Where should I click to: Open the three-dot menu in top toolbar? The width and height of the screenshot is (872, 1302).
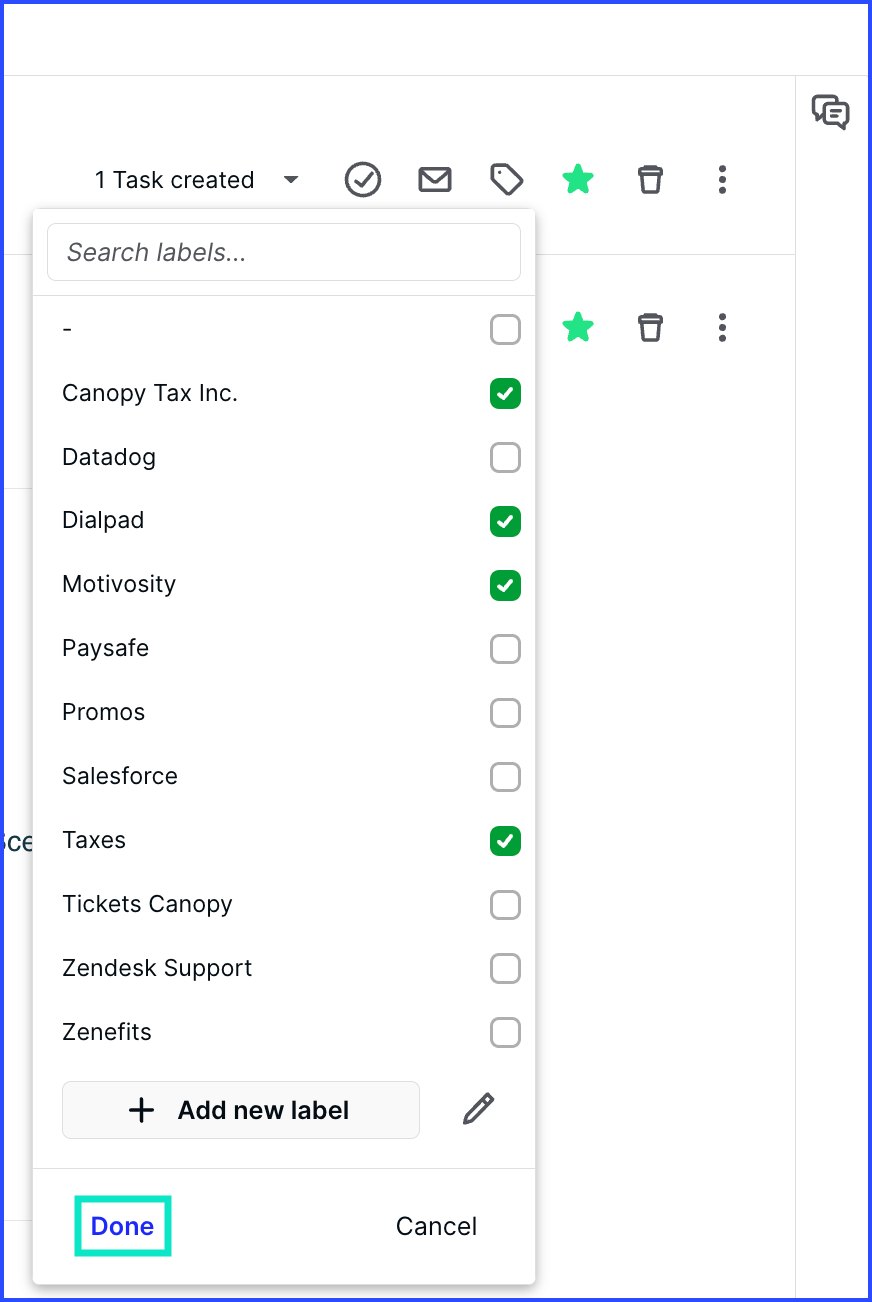(723, 180)
